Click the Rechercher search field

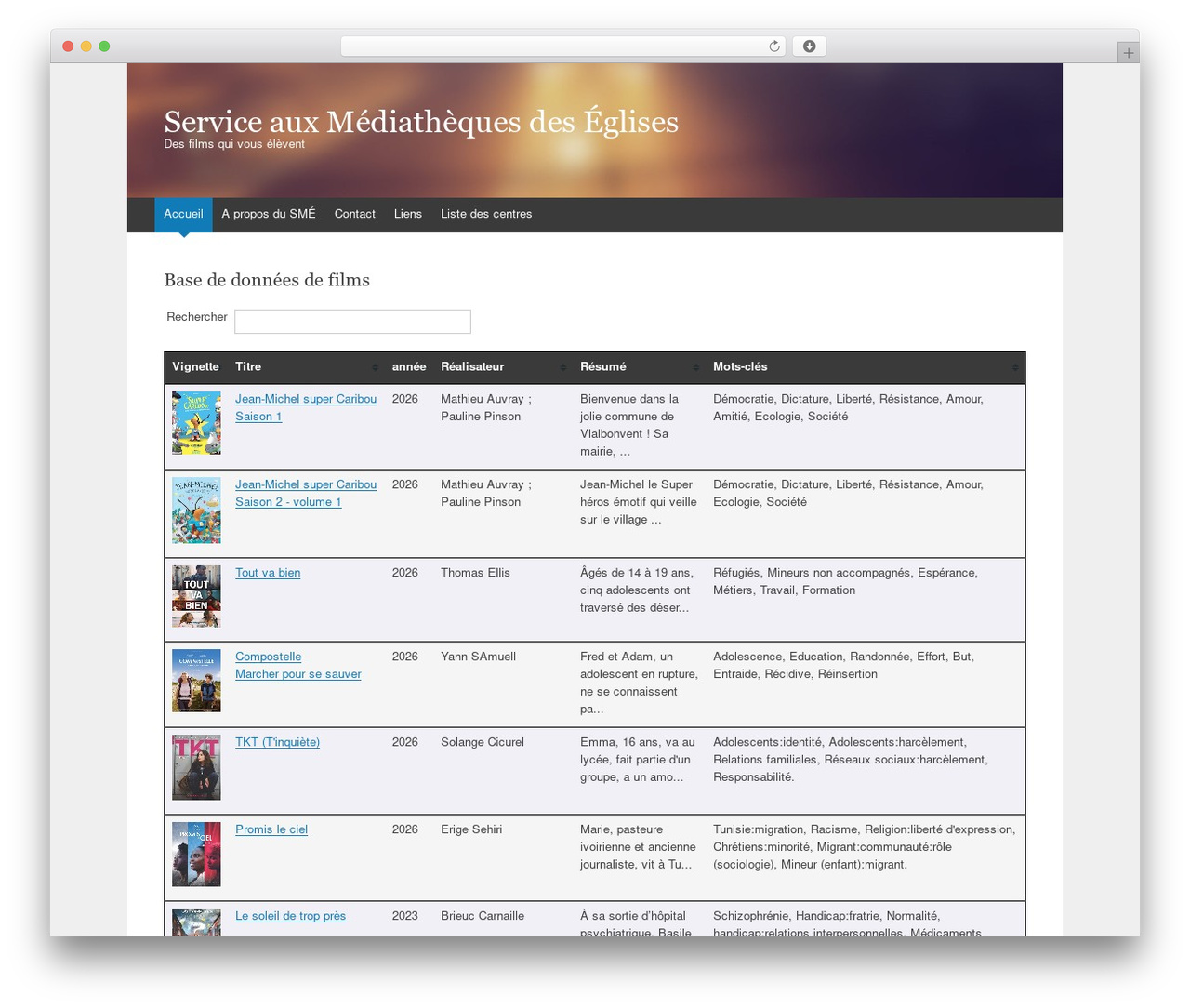352,322
